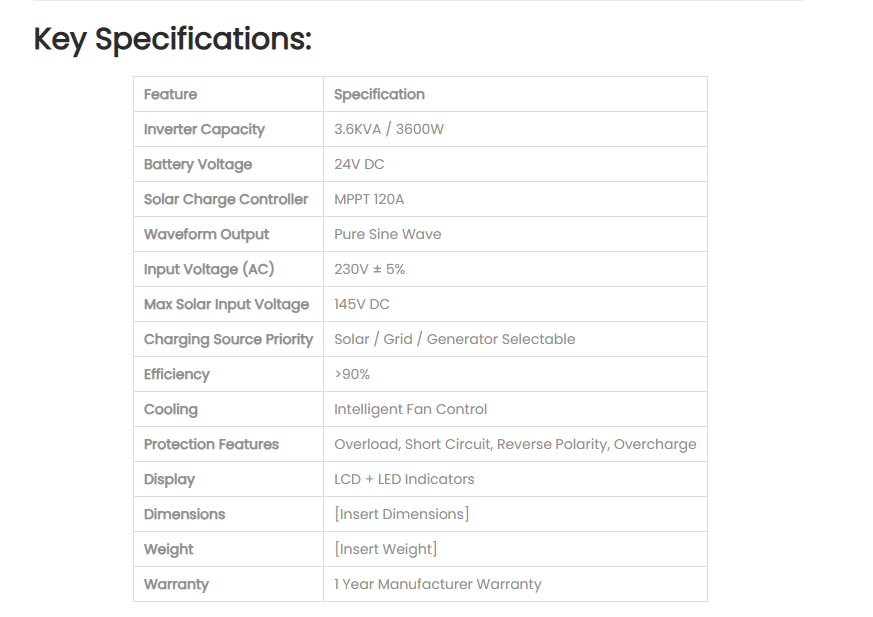Click the Charging Source Priority label
Image resolution: width=873 pixels, height=617 pixels.
tap(228, 339)
